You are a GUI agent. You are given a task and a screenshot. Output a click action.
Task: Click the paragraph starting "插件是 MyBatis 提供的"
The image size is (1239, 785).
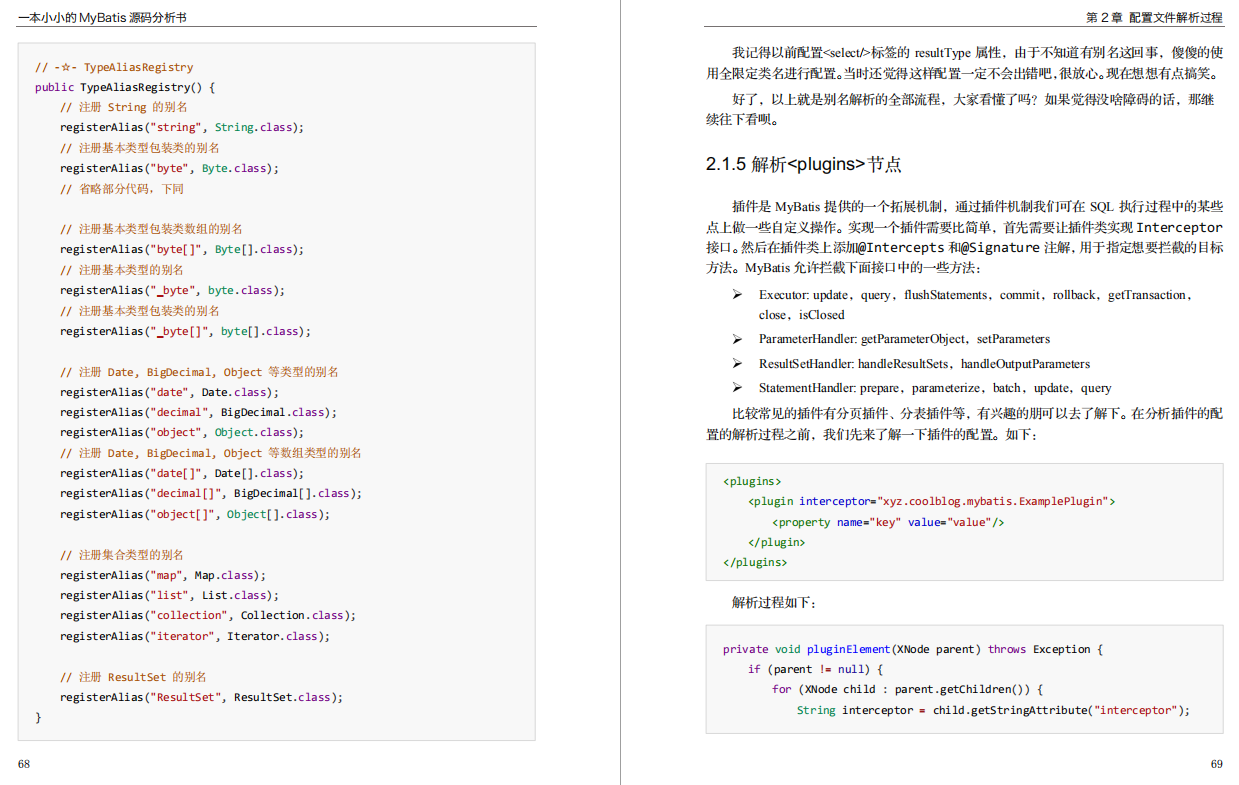click(x=964, y=238)
